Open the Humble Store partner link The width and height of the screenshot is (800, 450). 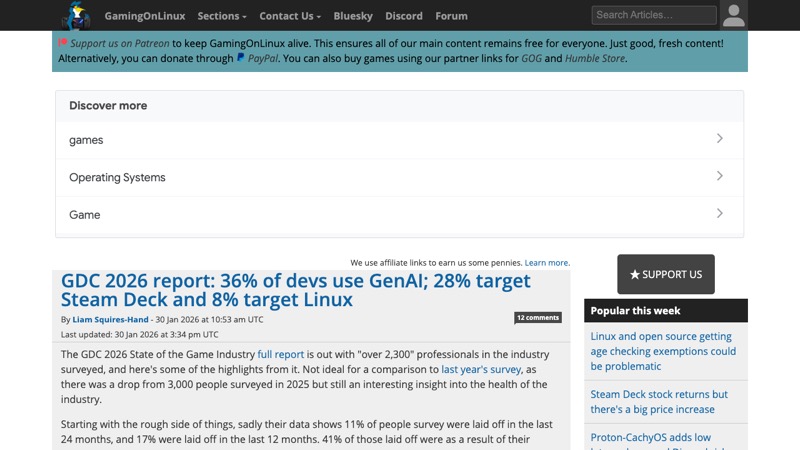(594, 58)
